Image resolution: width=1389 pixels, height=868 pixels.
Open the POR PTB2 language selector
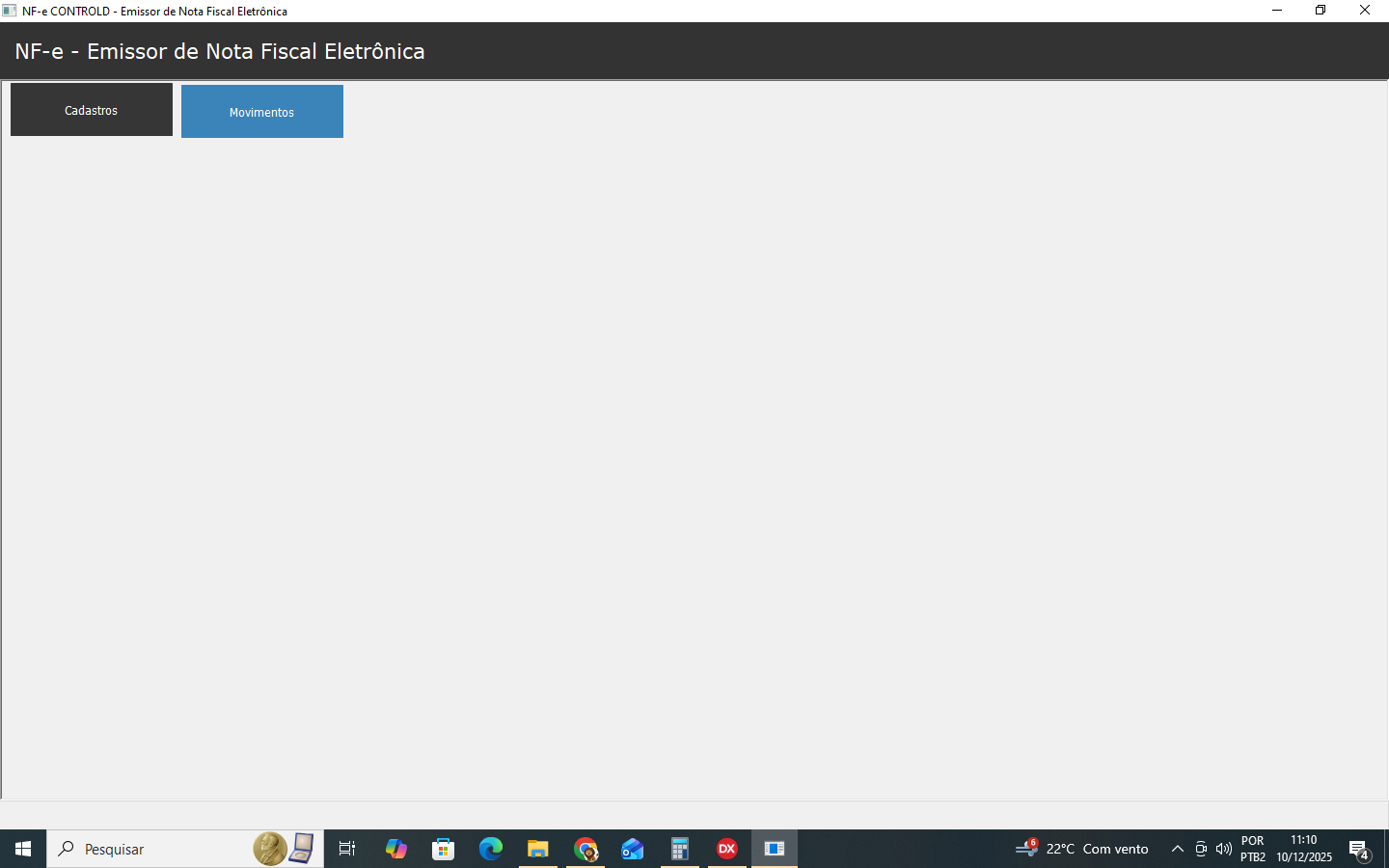pyautogui.click(x=1253, y=849)
